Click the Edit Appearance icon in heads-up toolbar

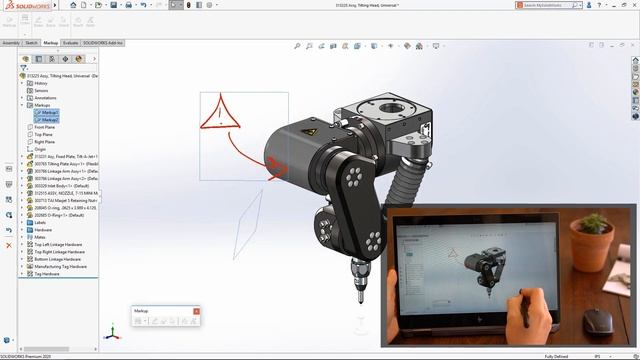(407, 46)
